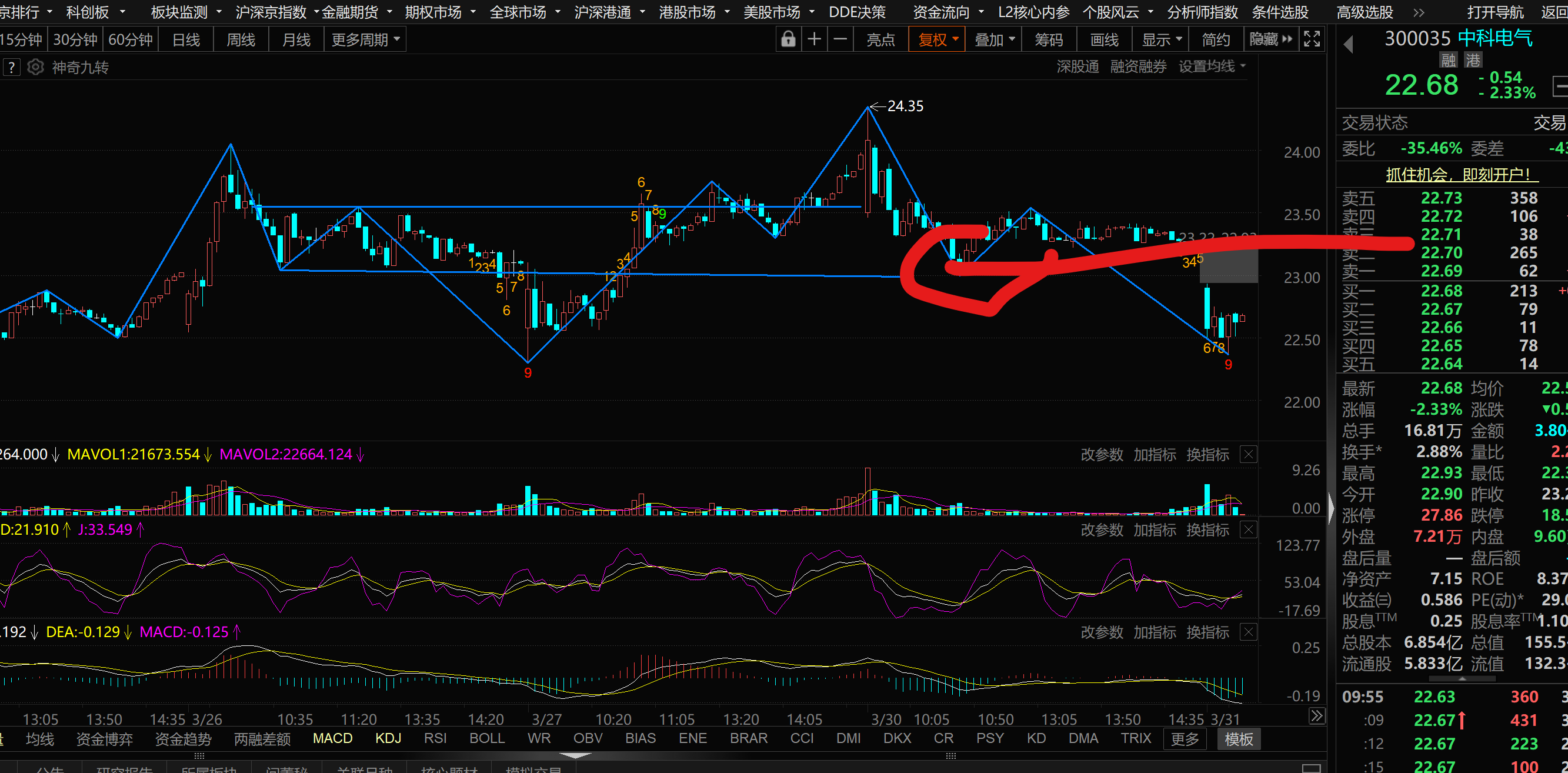The image size is (1568, 773).
Task: Click the lock chart icon
Action: [x=788, y=39]
